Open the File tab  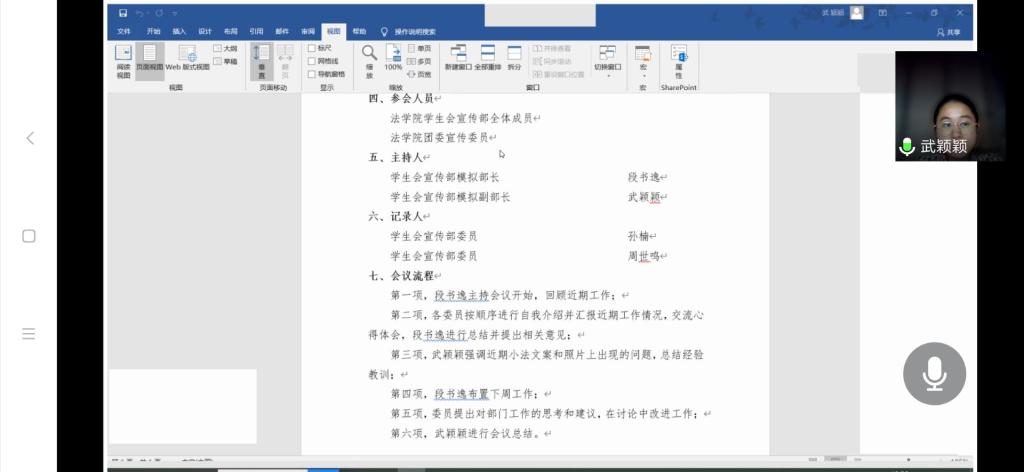pyautogui.click(x=124, y=31)
